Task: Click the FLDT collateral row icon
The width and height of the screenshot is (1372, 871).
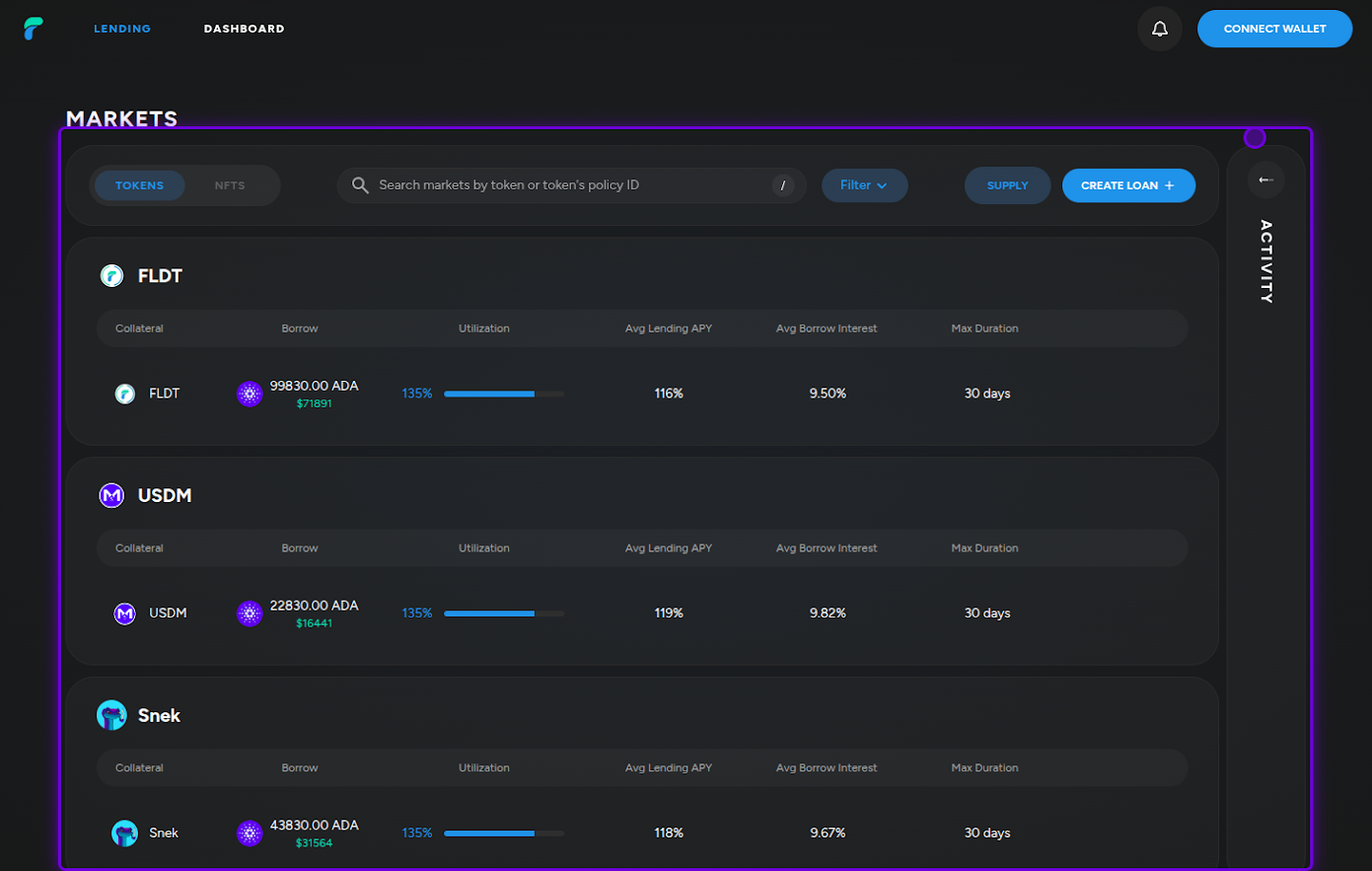Action: (x=125, y=394)
